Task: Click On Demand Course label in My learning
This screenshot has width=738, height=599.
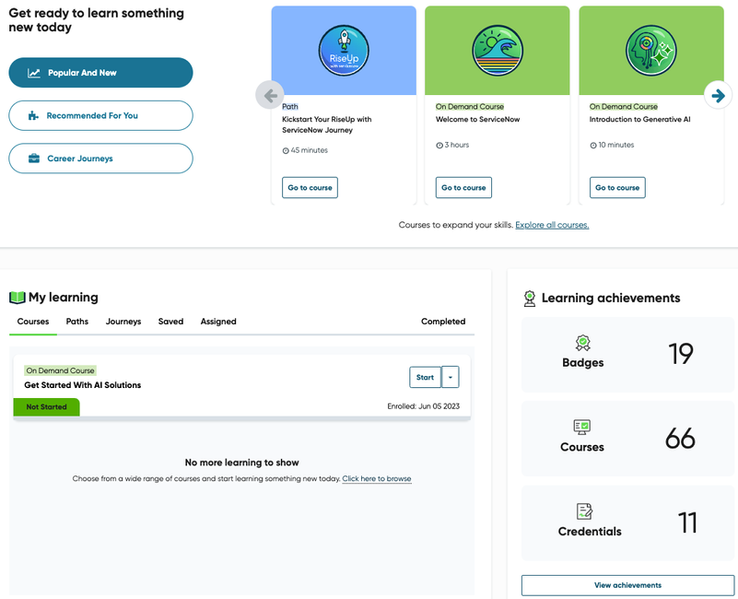Action: [60, 371]
